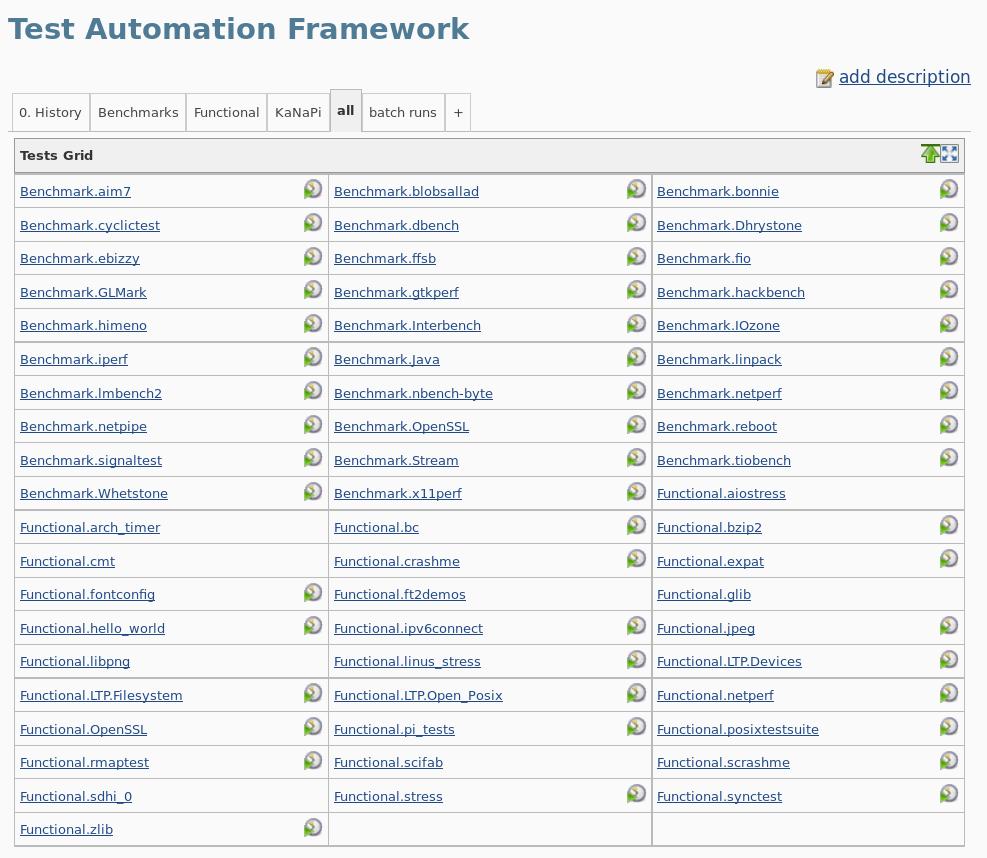
Task: Click the notepad icon beside add description
Action: [825, 78]
